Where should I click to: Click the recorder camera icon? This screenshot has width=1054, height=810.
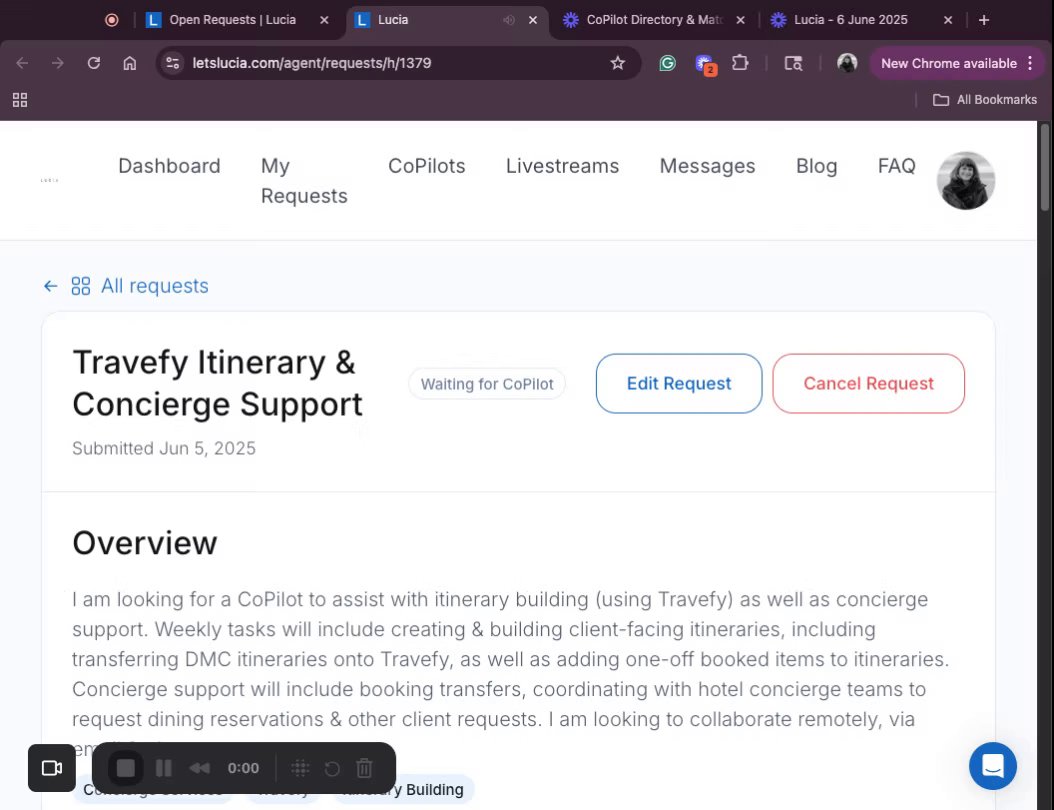pos(52,768)
